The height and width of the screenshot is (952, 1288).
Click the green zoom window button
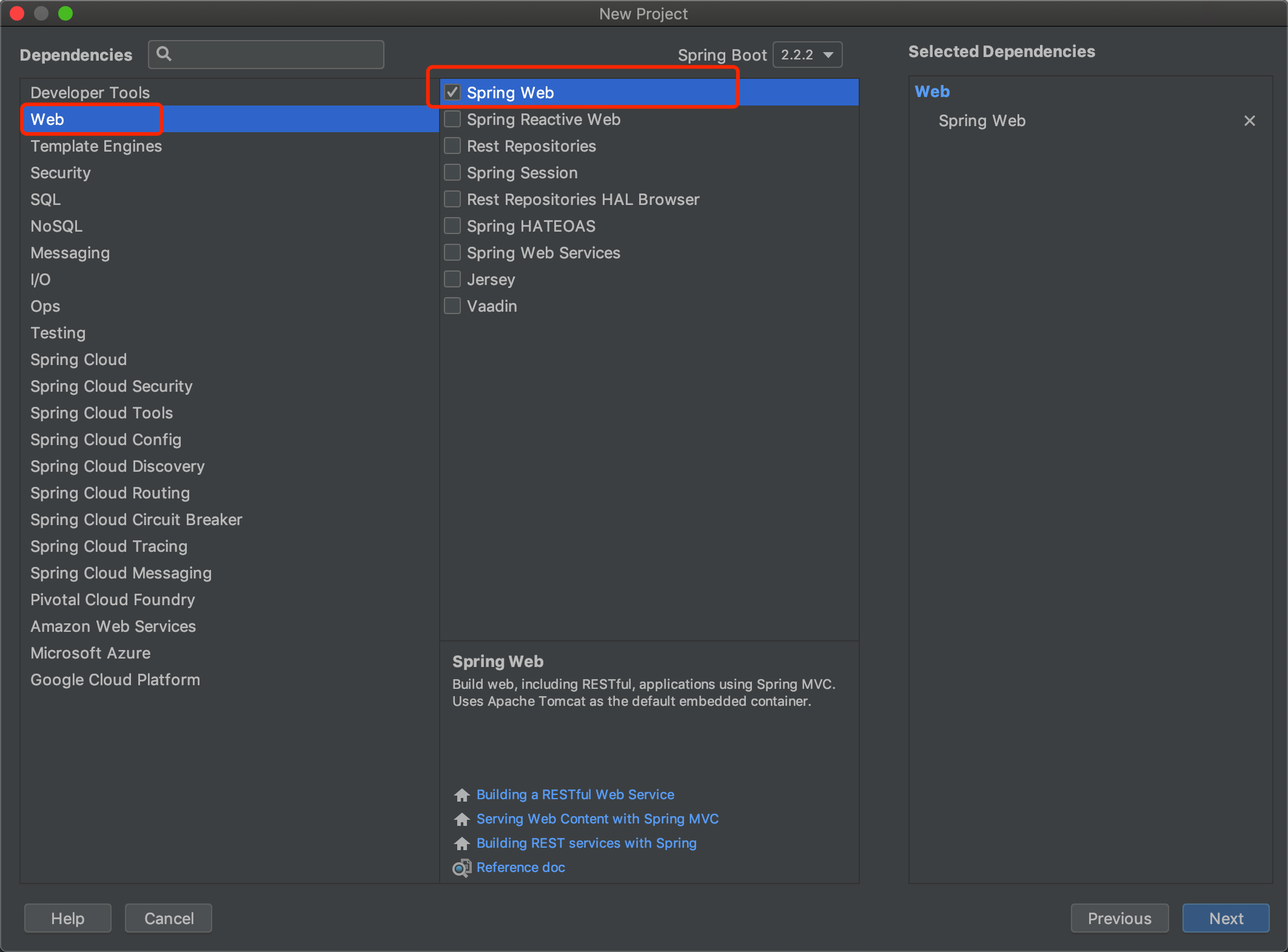click(x=65, y=13)
